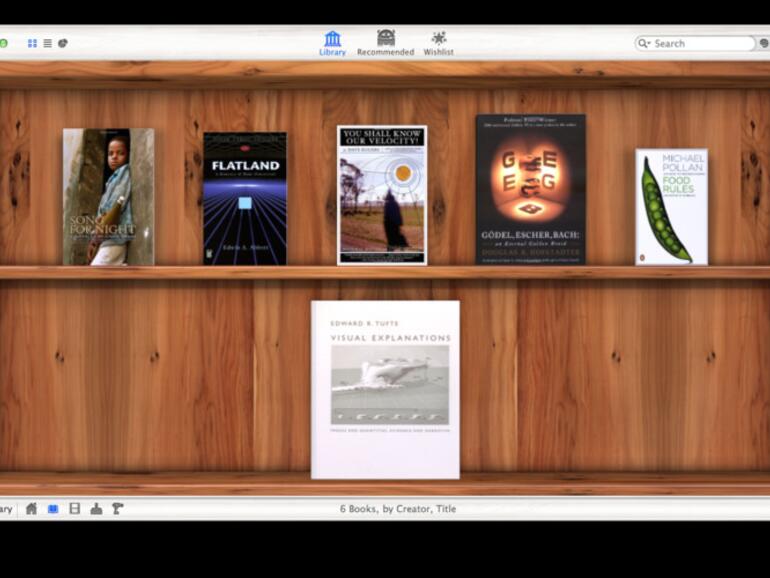Expand the search magnifier dropdown
The width and height of the screenshot is (770, 578).
tap(646, 44)
